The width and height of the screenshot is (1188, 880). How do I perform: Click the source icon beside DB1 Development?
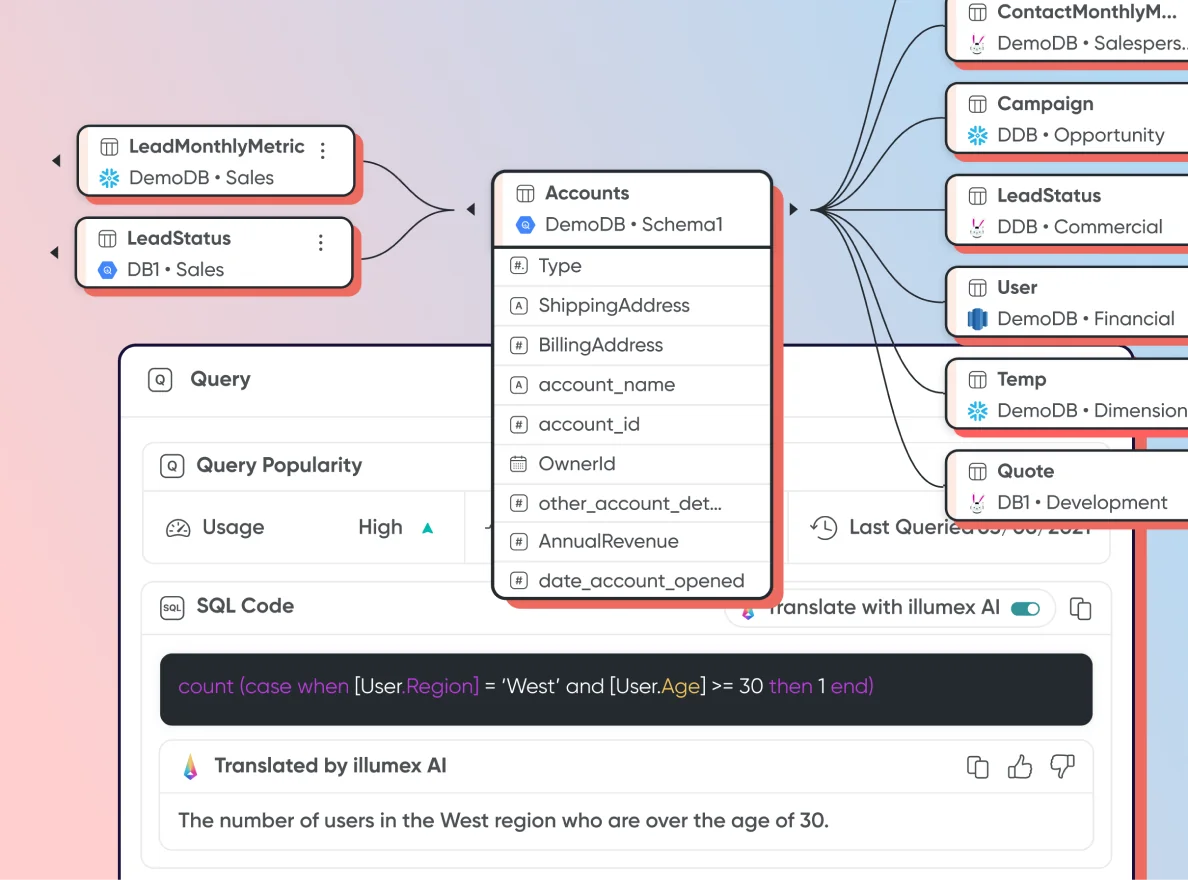[977, 503]
